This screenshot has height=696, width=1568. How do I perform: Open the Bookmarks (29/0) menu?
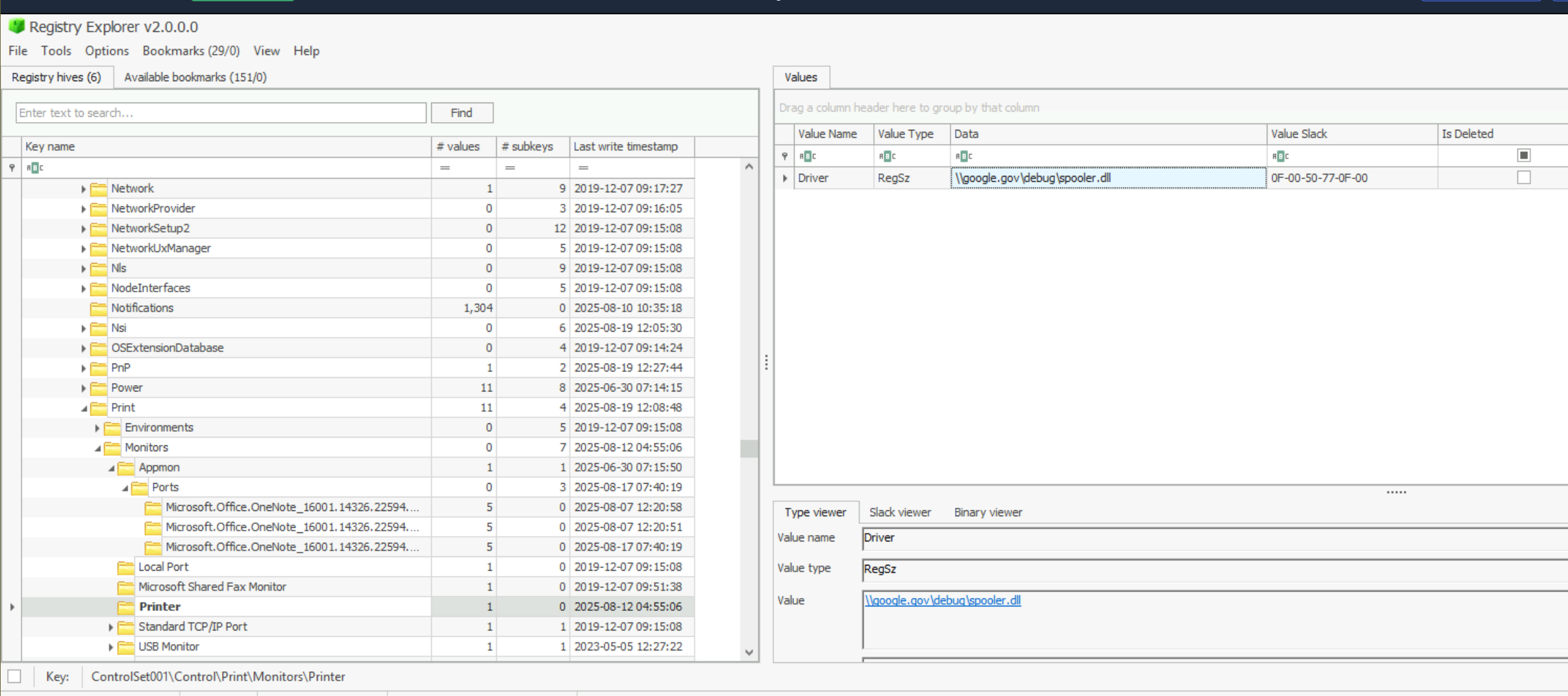pyautogui.click(x=191, y=51)
